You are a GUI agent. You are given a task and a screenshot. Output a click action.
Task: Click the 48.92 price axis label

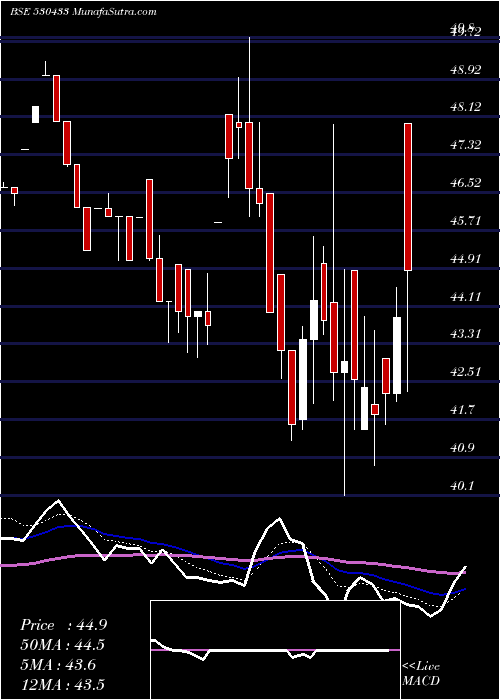pos(466,70)
